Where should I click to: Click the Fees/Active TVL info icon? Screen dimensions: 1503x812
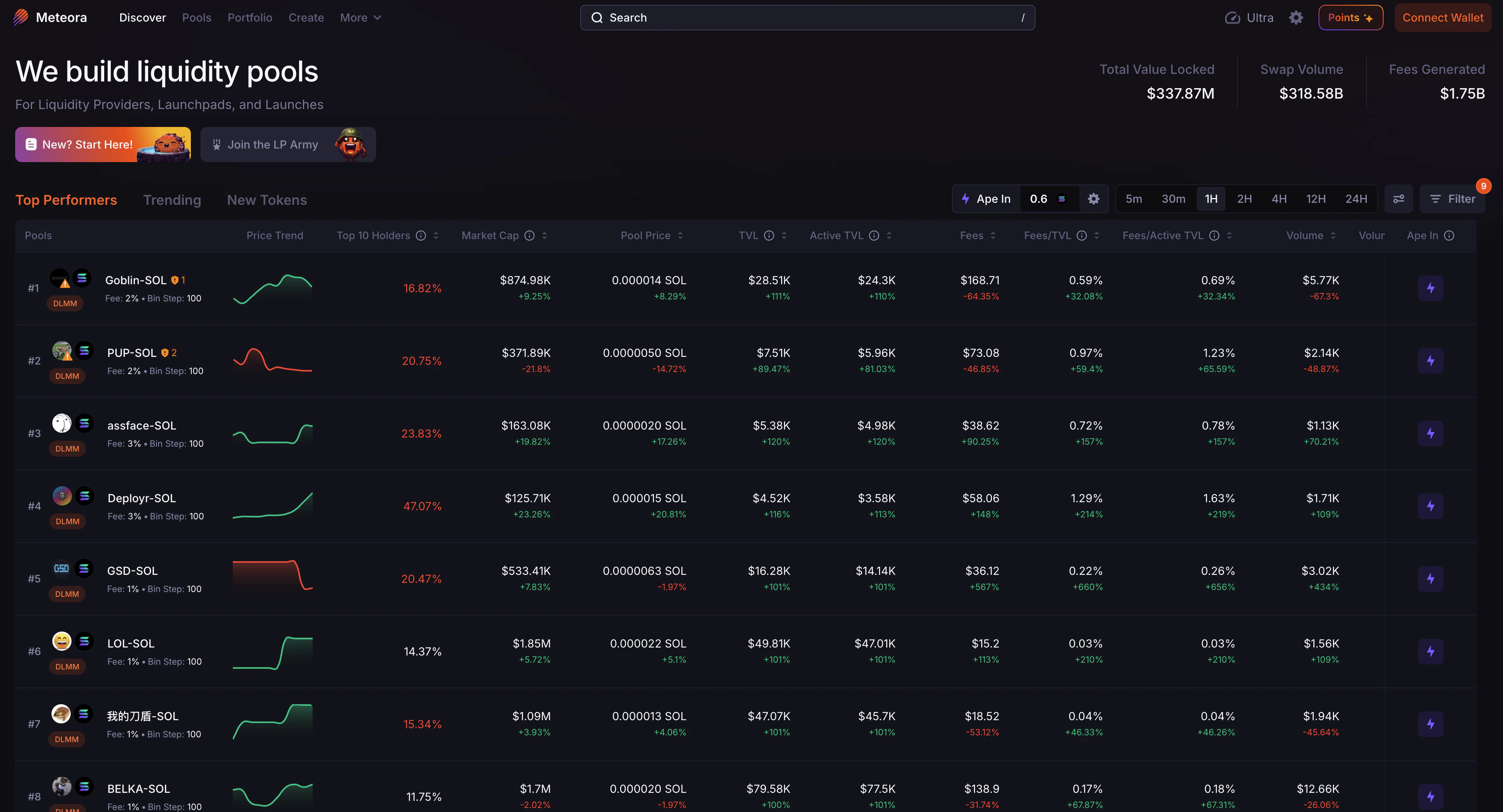1214,236
